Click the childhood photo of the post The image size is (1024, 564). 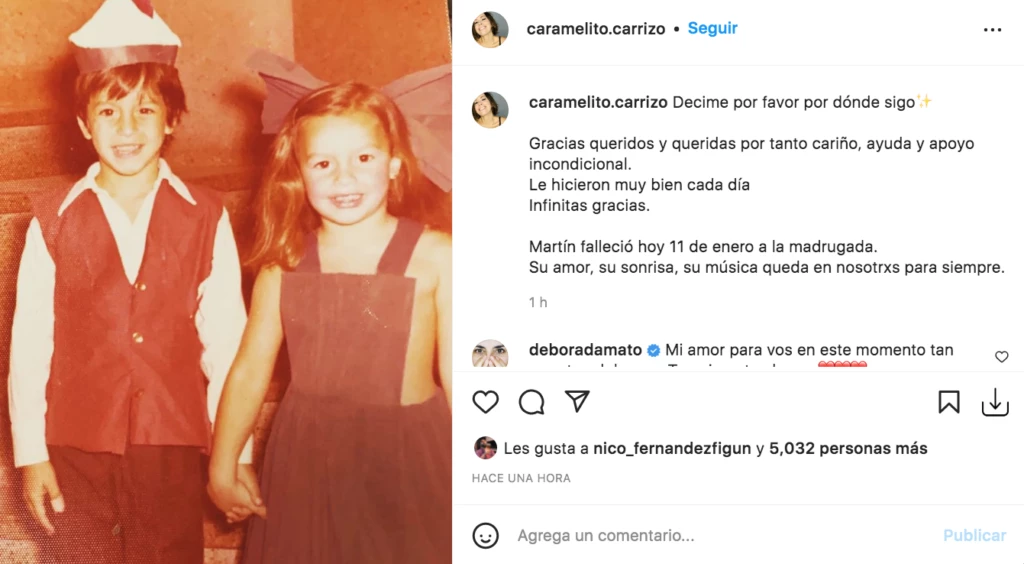click(226, 282)
